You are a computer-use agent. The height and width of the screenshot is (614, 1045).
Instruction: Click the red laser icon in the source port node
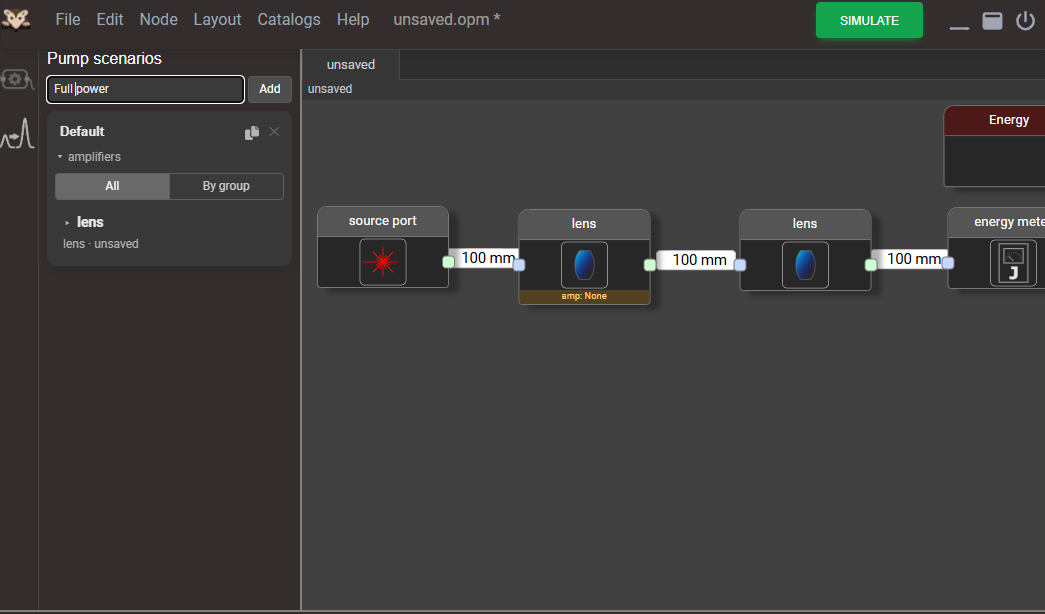pyautogui.click(x=383, y=262)
